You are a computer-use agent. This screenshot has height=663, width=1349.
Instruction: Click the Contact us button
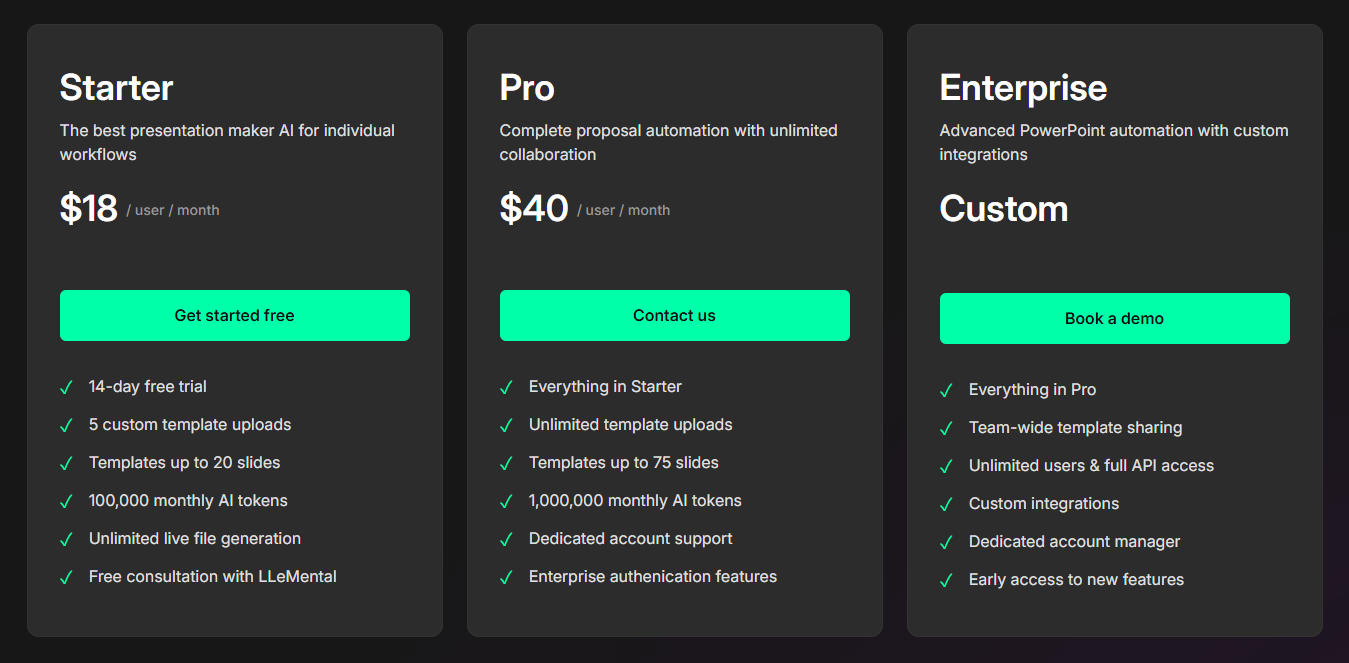click(674, 315)
